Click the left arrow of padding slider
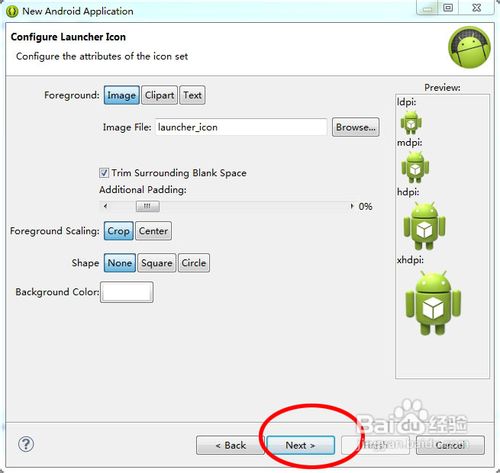500x473 pixels. coord(105,206)
